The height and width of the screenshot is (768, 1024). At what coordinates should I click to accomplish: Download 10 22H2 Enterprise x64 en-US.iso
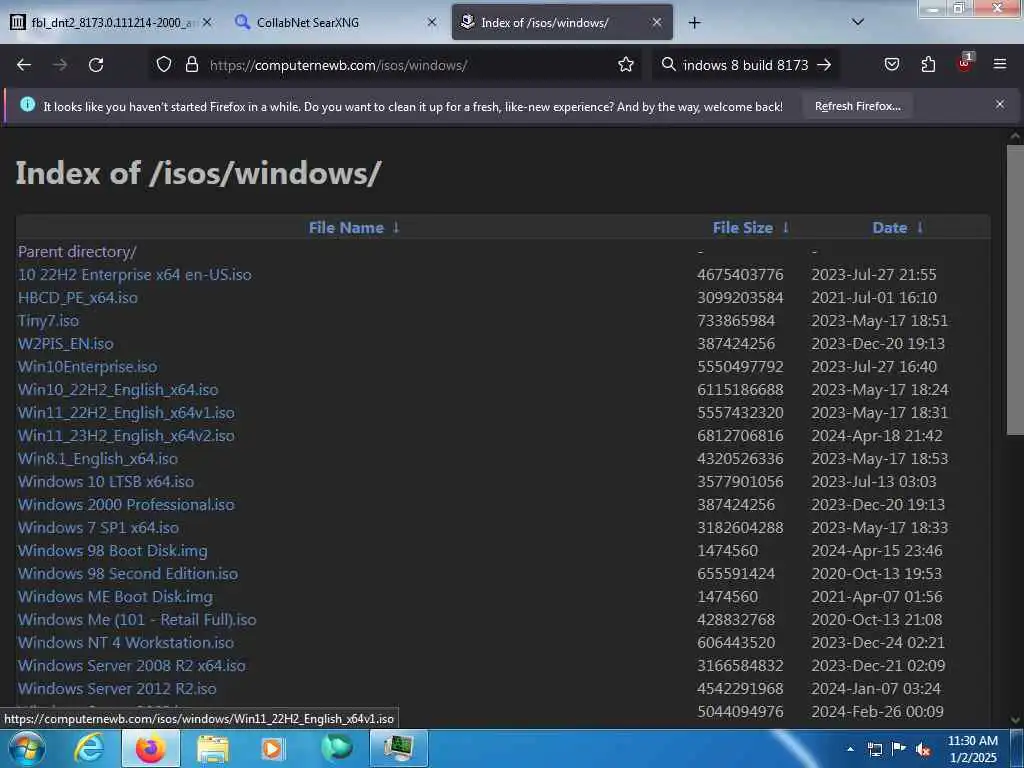[135, 274]
